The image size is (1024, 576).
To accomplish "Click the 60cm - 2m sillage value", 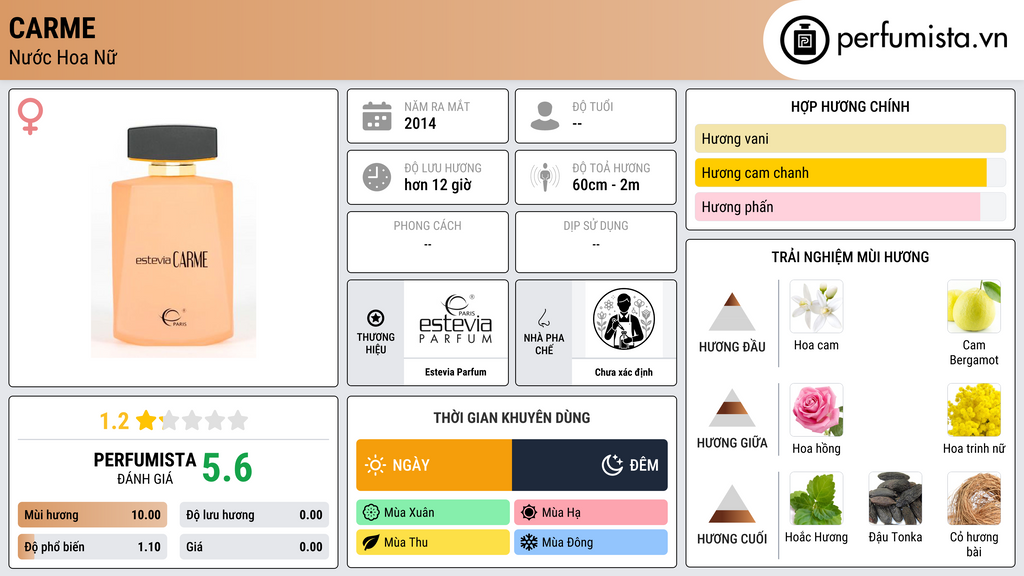I will tap(606, 185).
